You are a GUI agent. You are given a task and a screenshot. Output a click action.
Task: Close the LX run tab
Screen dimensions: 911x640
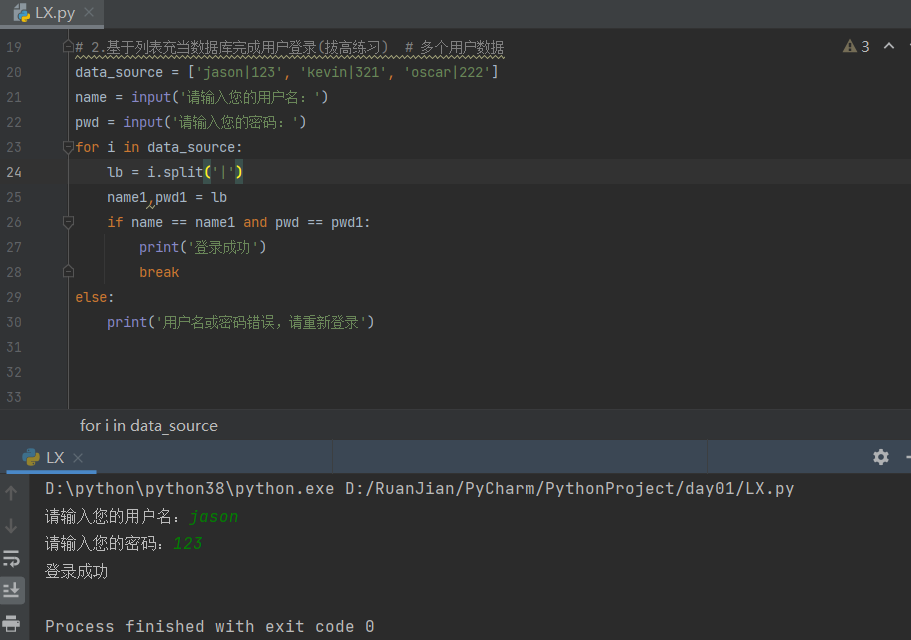click(78, 458)
